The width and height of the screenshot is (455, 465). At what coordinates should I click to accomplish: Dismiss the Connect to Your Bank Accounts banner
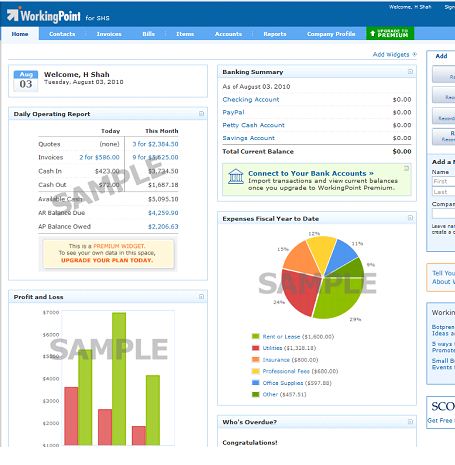click(406, 168)
